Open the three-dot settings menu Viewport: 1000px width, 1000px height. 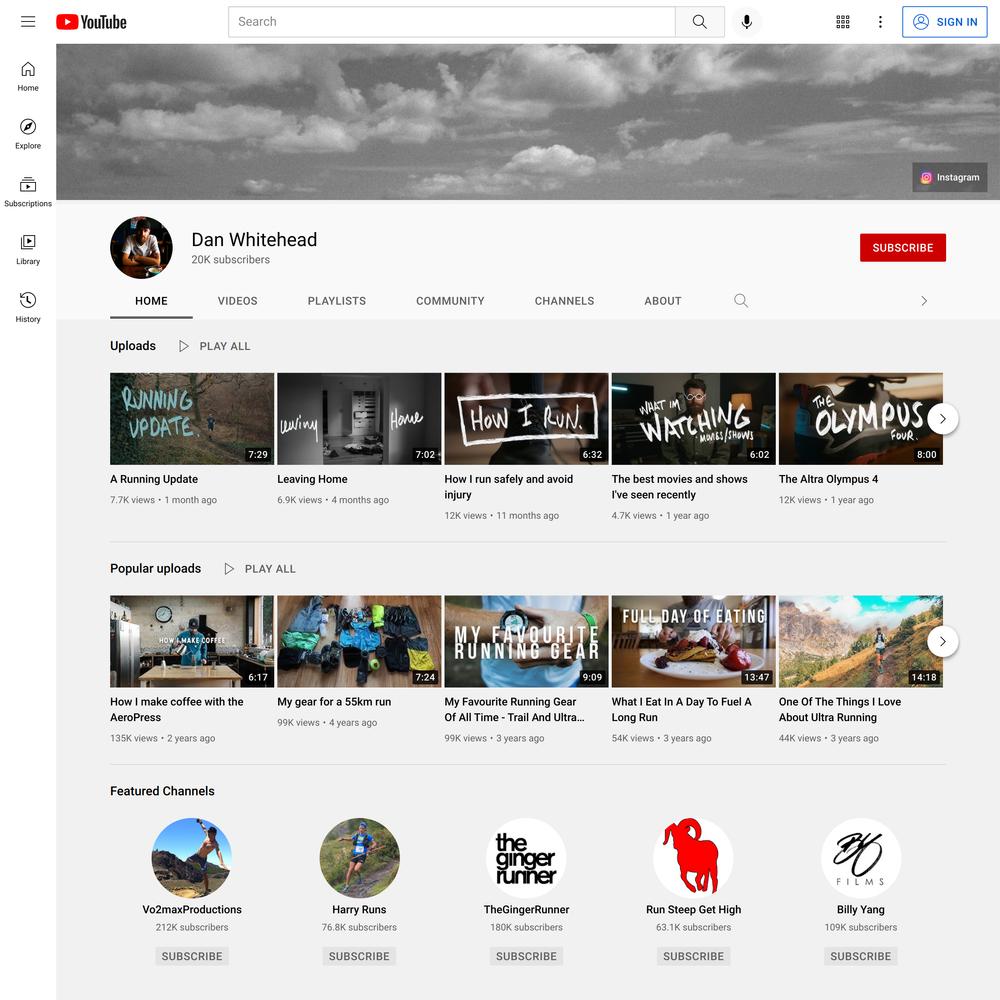[880, 22]
